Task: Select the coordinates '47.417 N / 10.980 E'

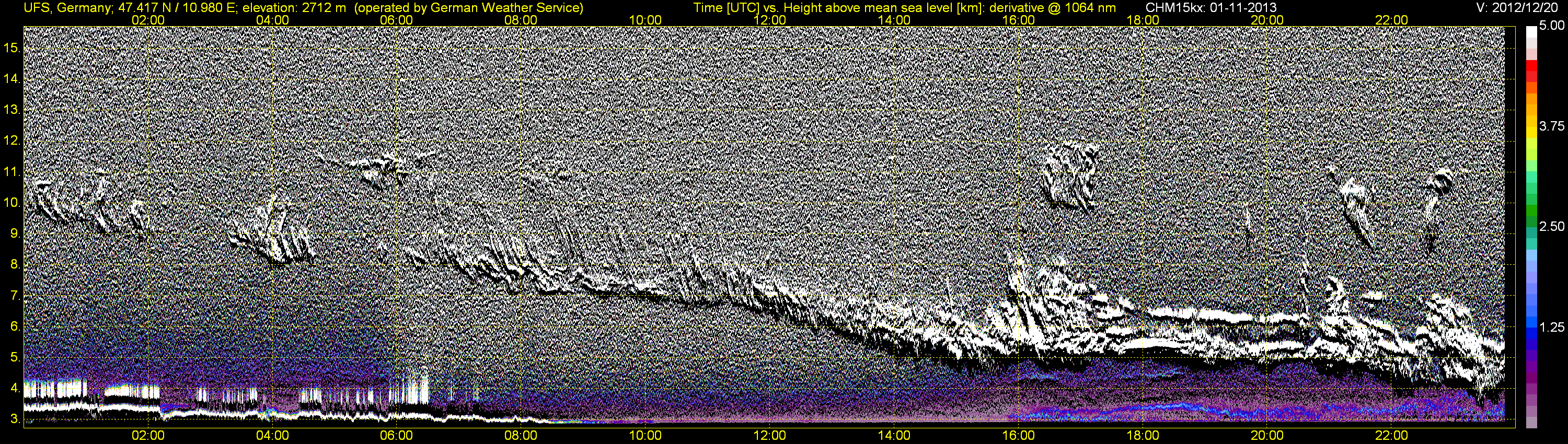Action: (x=176, y=8)
